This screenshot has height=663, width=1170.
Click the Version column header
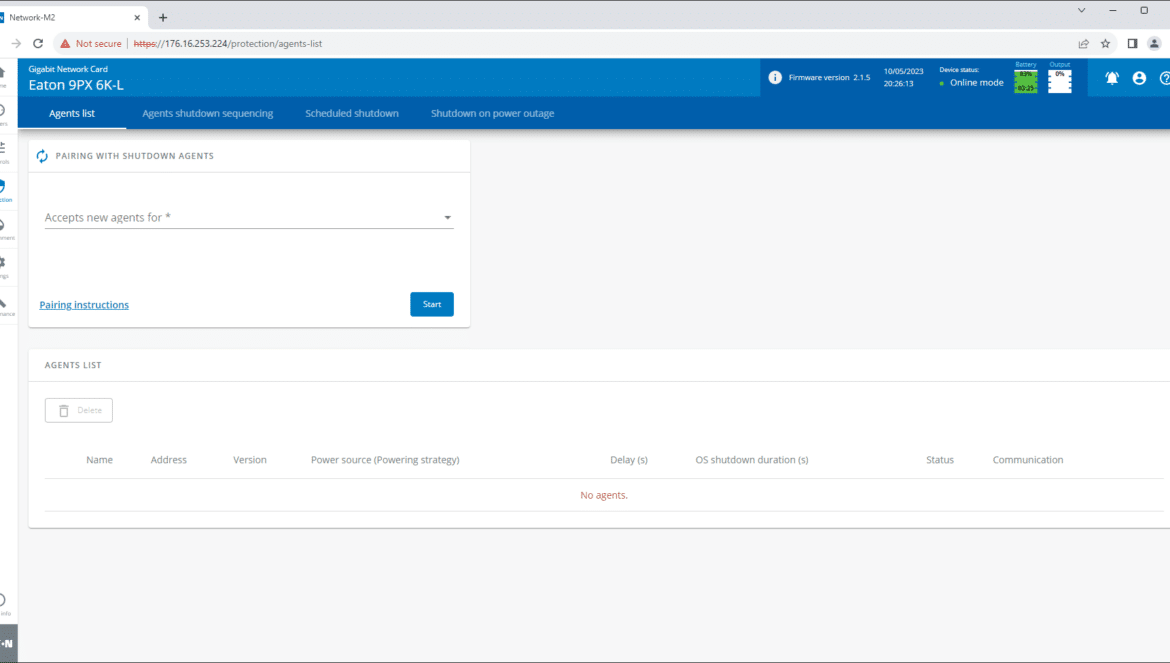pos(250,460)
